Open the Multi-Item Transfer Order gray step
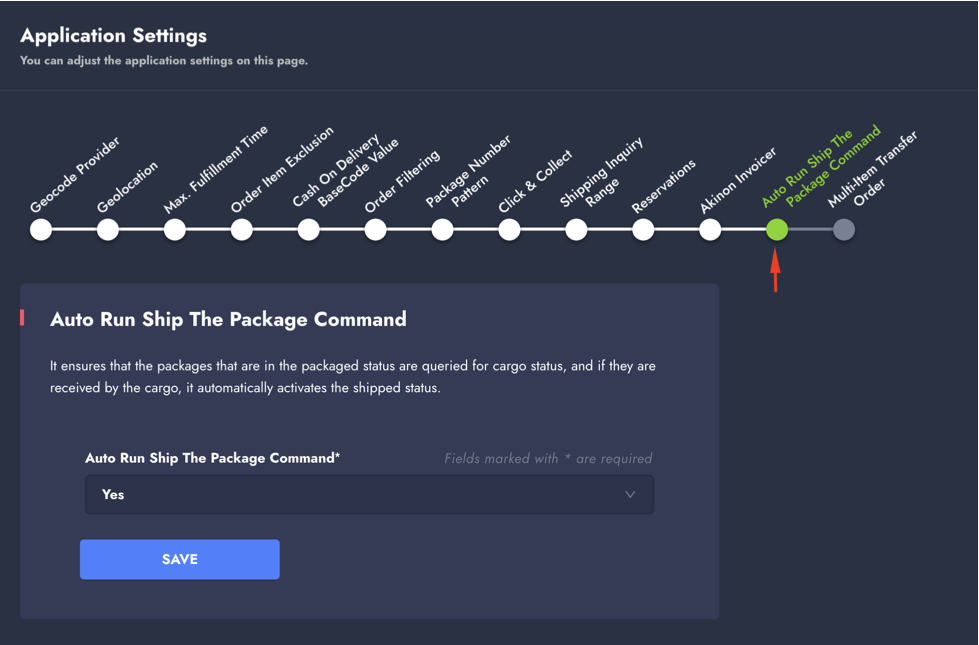The image size is (979, 645). 844,230
